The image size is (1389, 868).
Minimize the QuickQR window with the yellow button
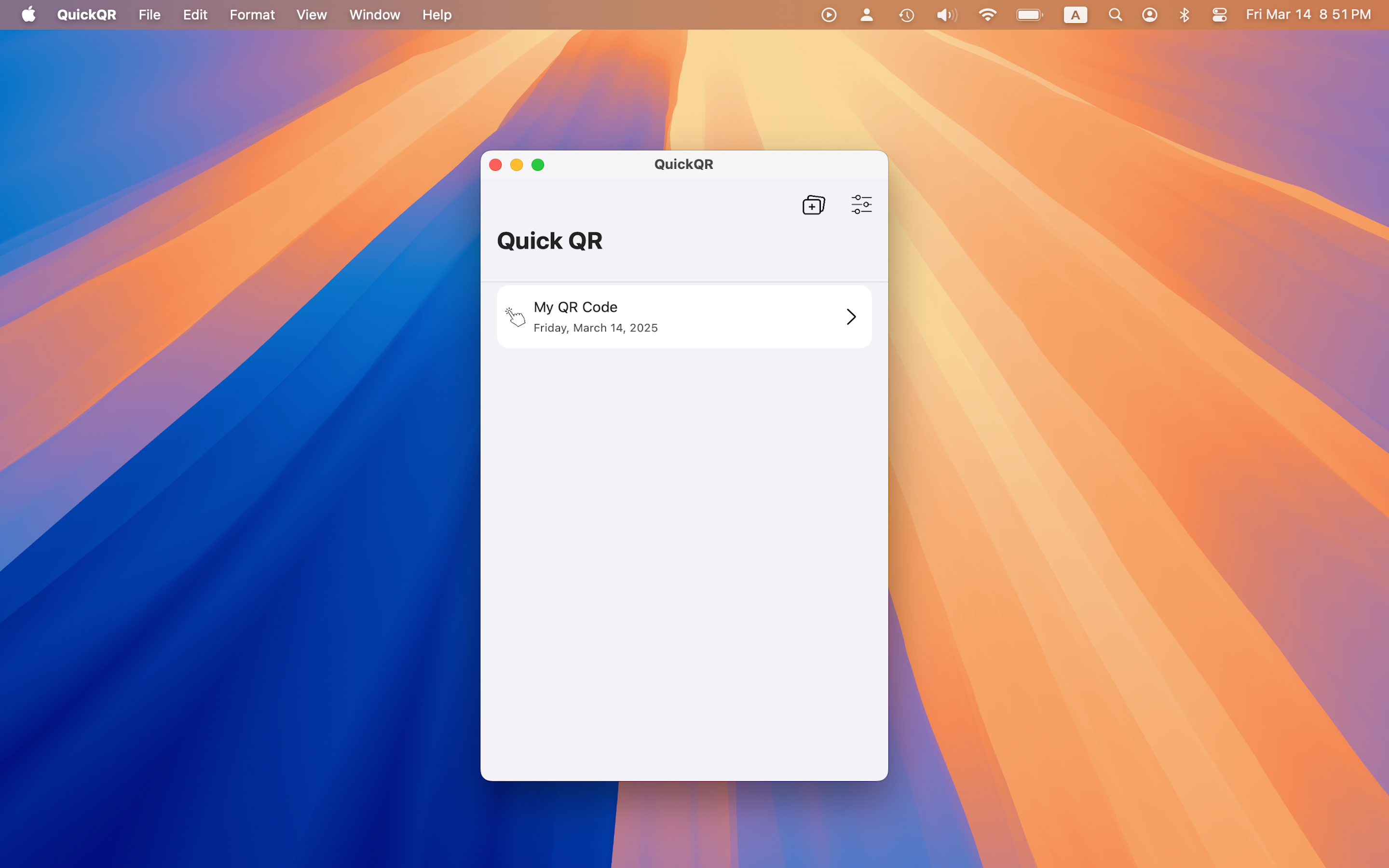[x=517, y=165]
